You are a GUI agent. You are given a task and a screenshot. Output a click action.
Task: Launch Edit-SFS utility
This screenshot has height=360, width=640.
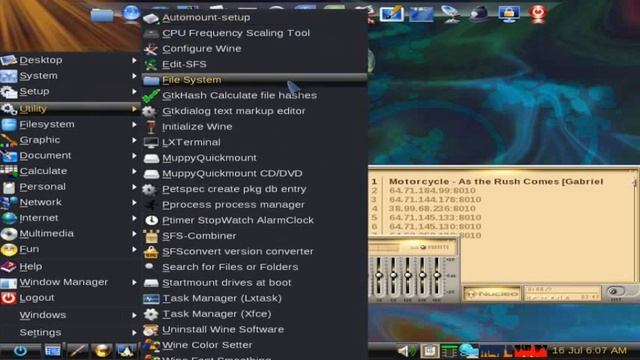[x=254, y=64]
